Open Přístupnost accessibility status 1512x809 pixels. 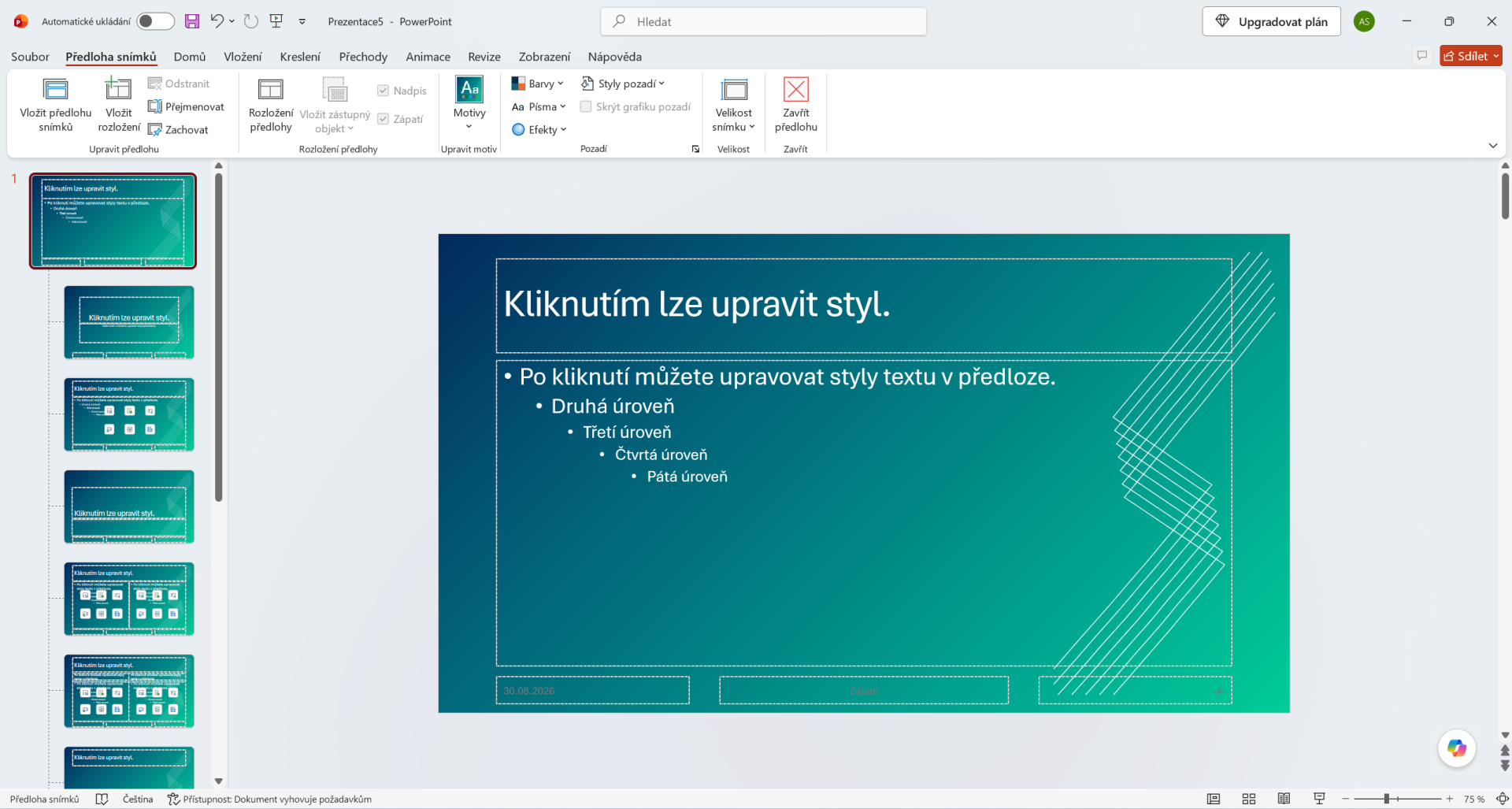[269, 799]
